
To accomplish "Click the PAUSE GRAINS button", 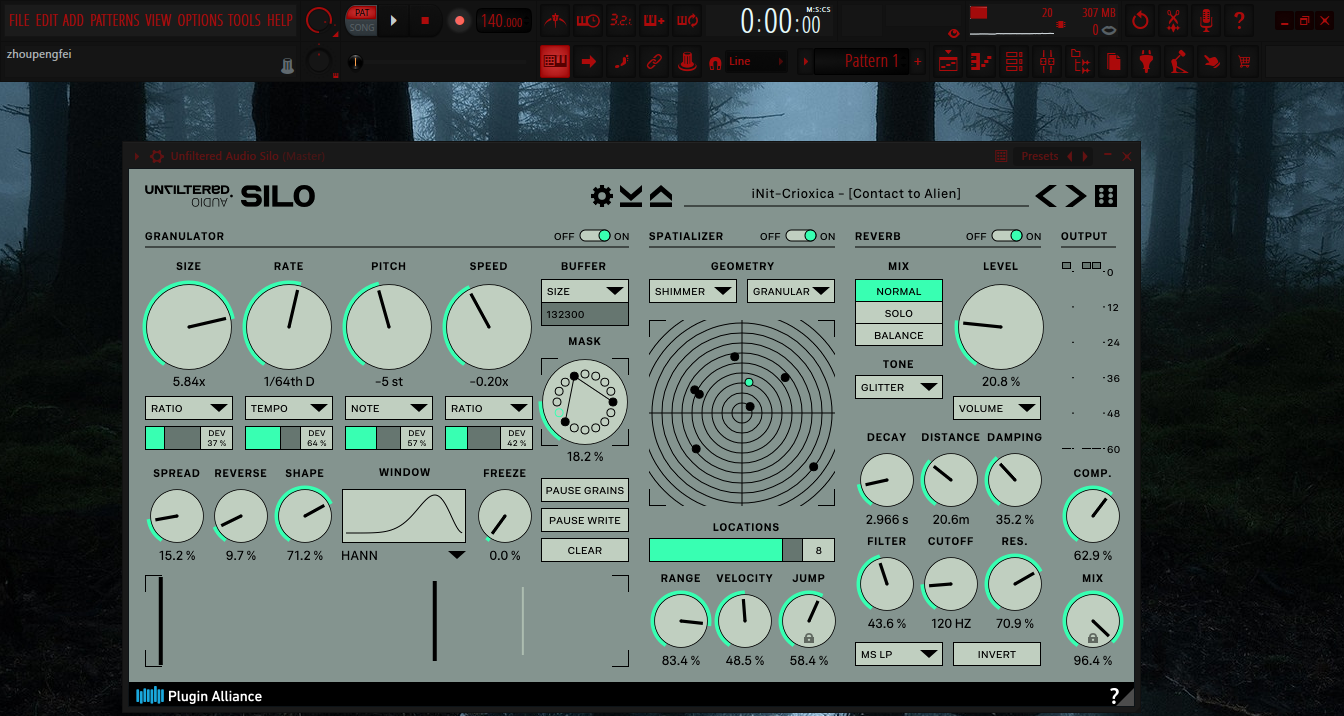I will coord(585,490).
